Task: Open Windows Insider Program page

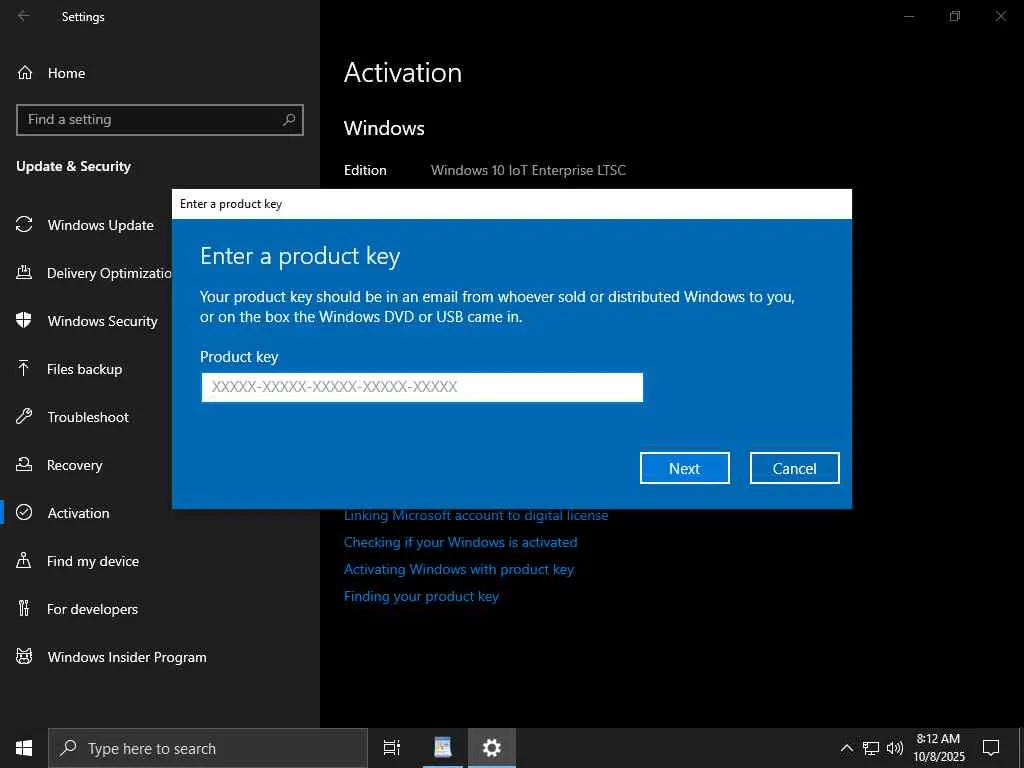Action: click(127, 657)
